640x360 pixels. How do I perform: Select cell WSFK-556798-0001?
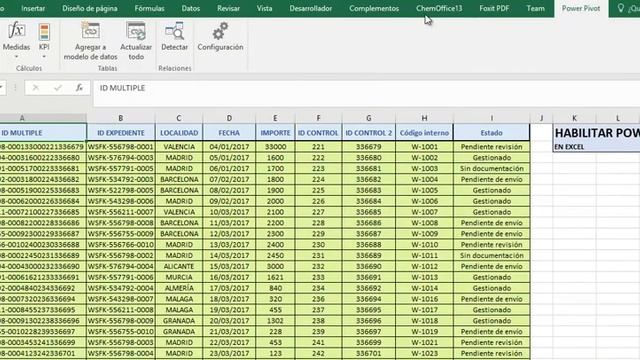point(121,147)
